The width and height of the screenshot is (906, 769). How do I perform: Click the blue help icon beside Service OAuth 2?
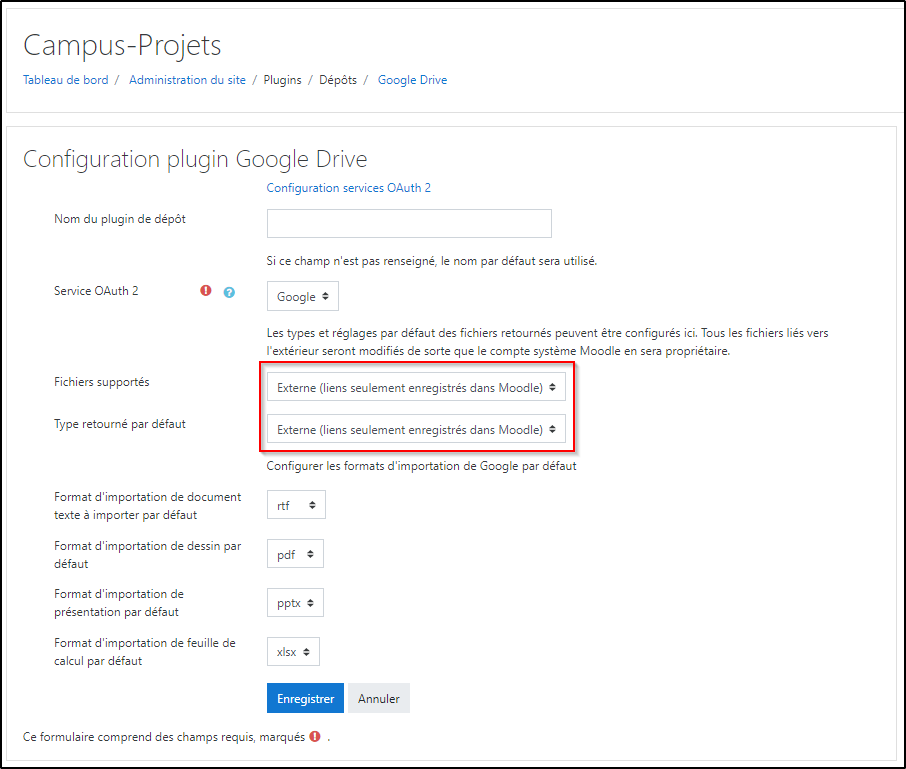[x=229, y=292]
